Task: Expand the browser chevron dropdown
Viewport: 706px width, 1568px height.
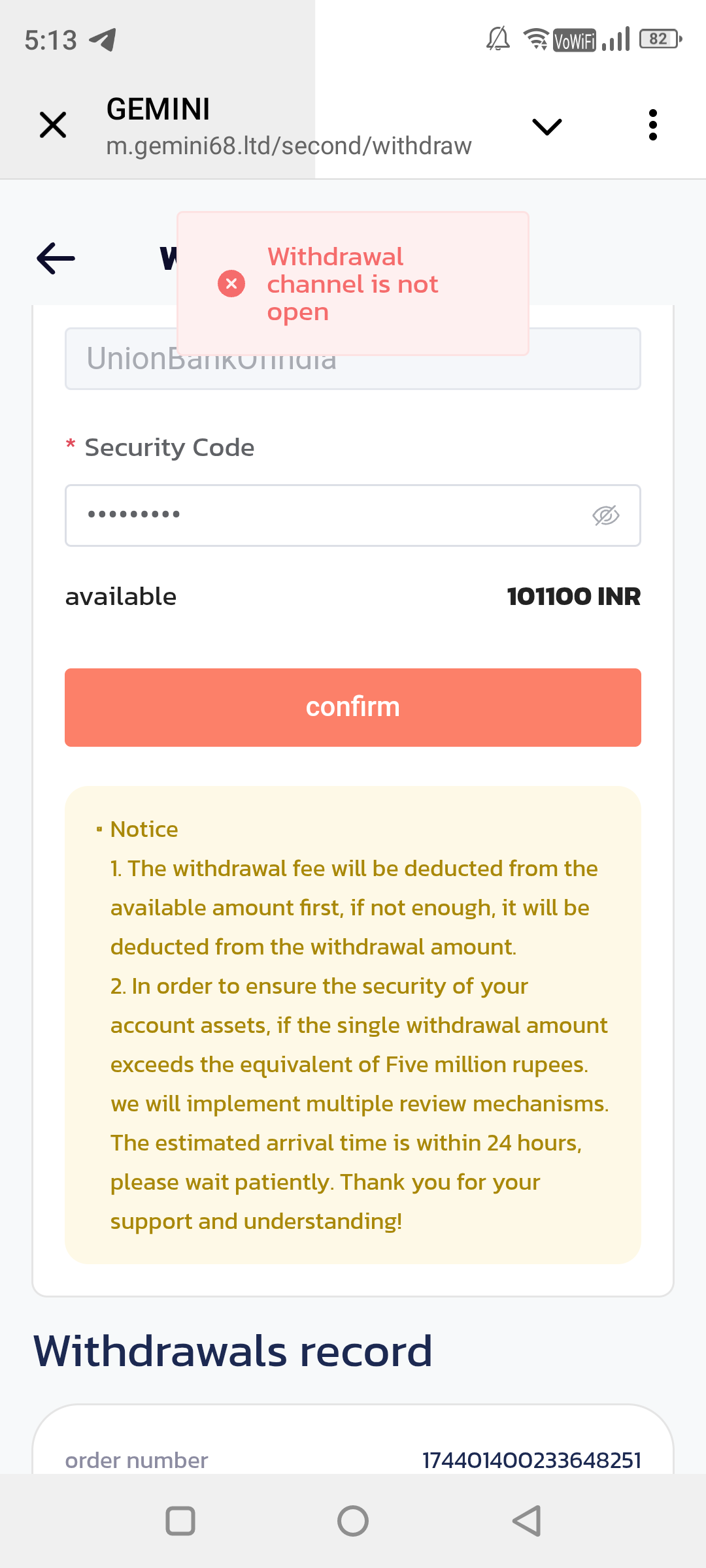Action: (547, 126)
